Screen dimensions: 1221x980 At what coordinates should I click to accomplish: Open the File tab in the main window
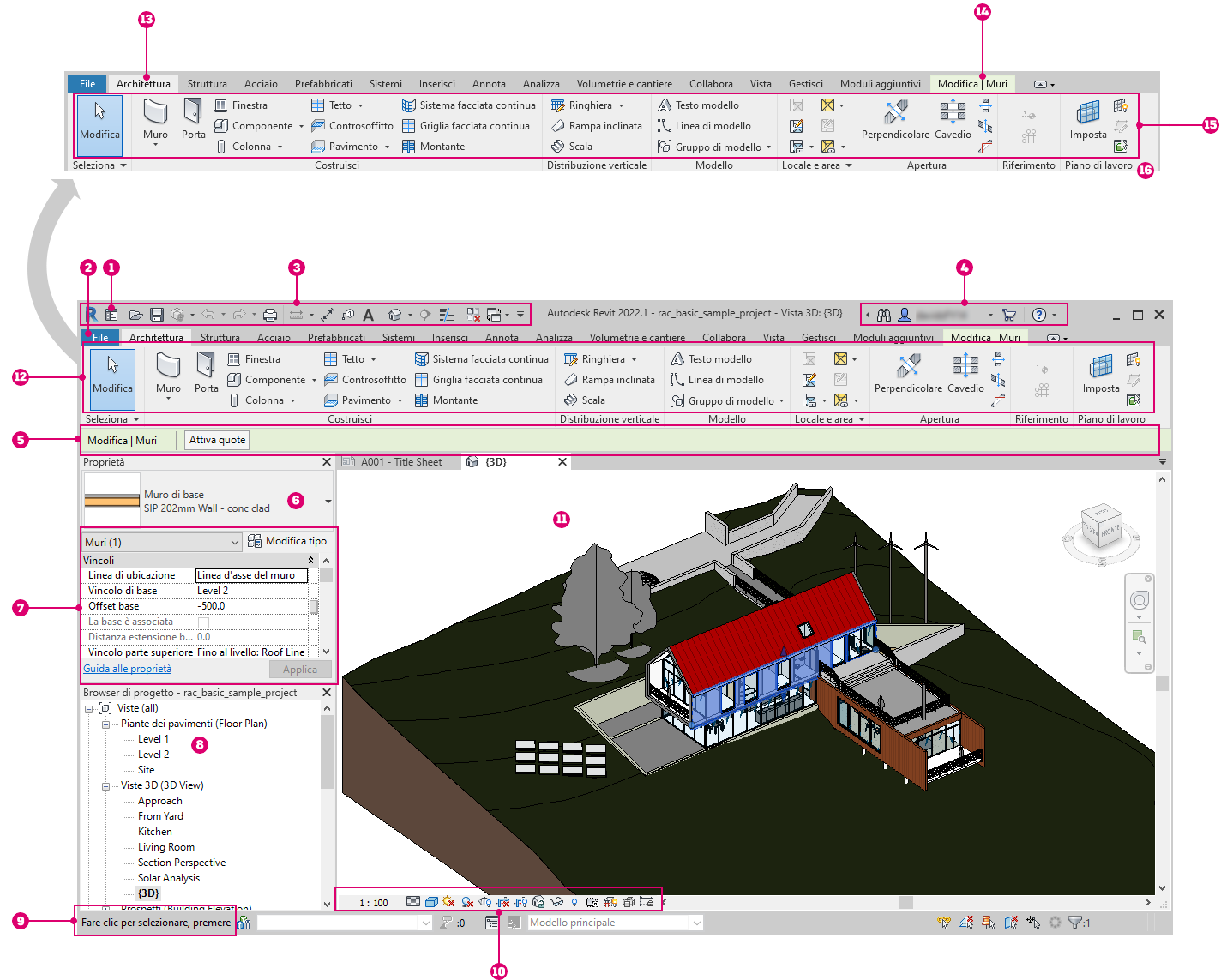click(x=100, y=337)
